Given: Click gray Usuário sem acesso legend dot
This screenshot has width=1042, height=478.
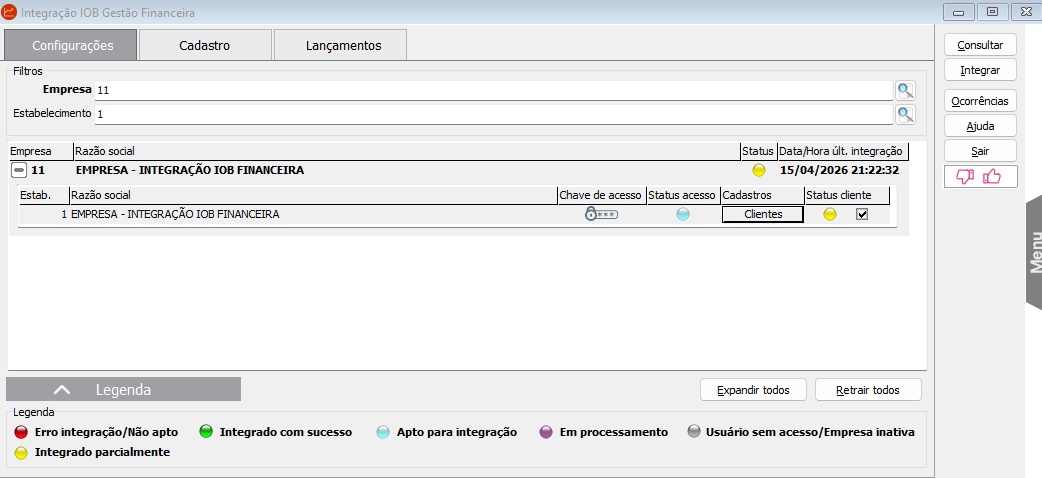Looking at the screenshot, I should click(x=694, y=432).
